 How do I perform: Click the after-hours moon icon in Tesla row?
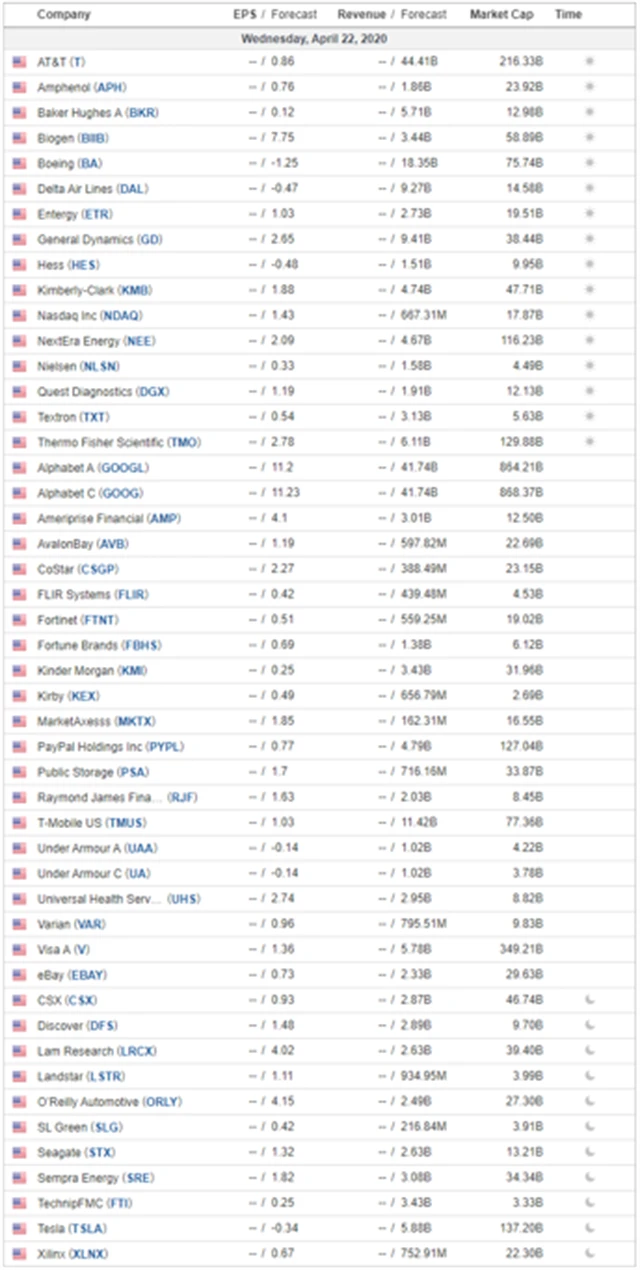coord(590,1228)
